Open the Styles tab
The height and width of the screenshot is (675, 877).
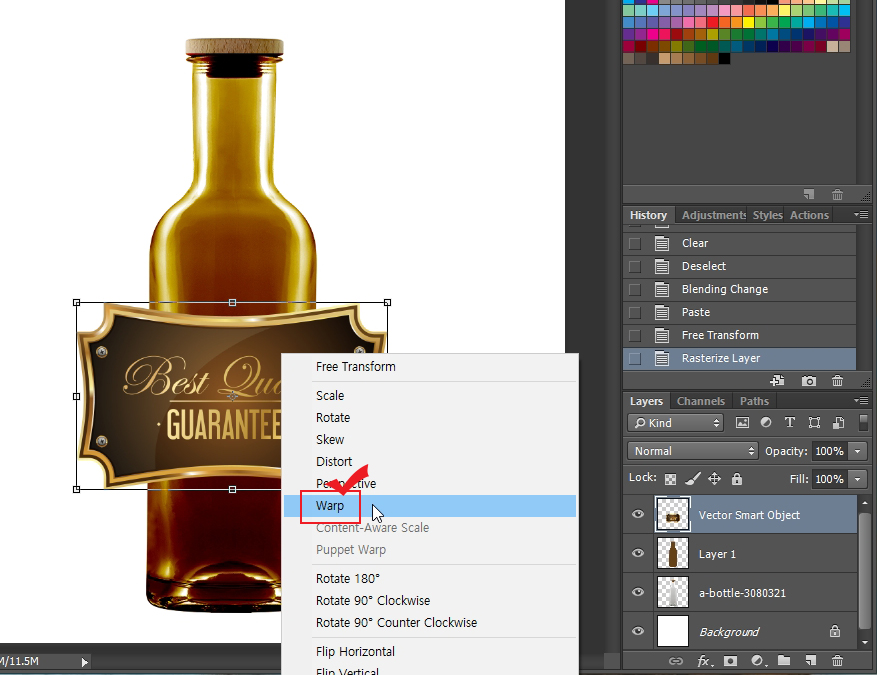click(767, 215)
